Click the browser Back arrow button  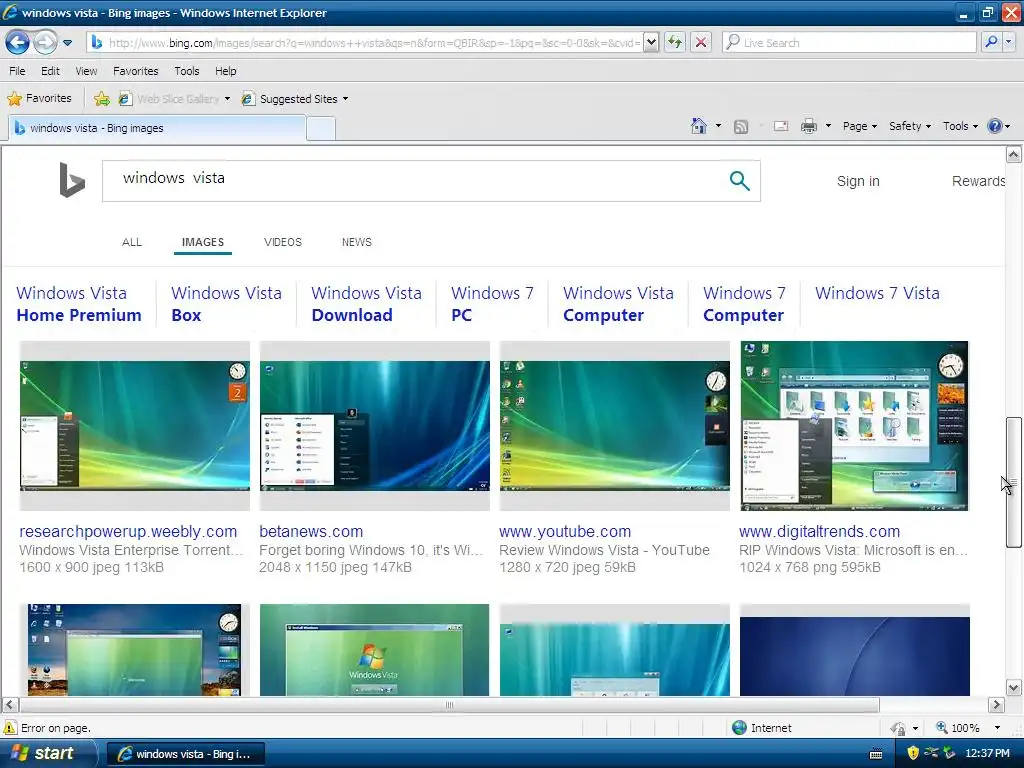[x=17, y=43]
